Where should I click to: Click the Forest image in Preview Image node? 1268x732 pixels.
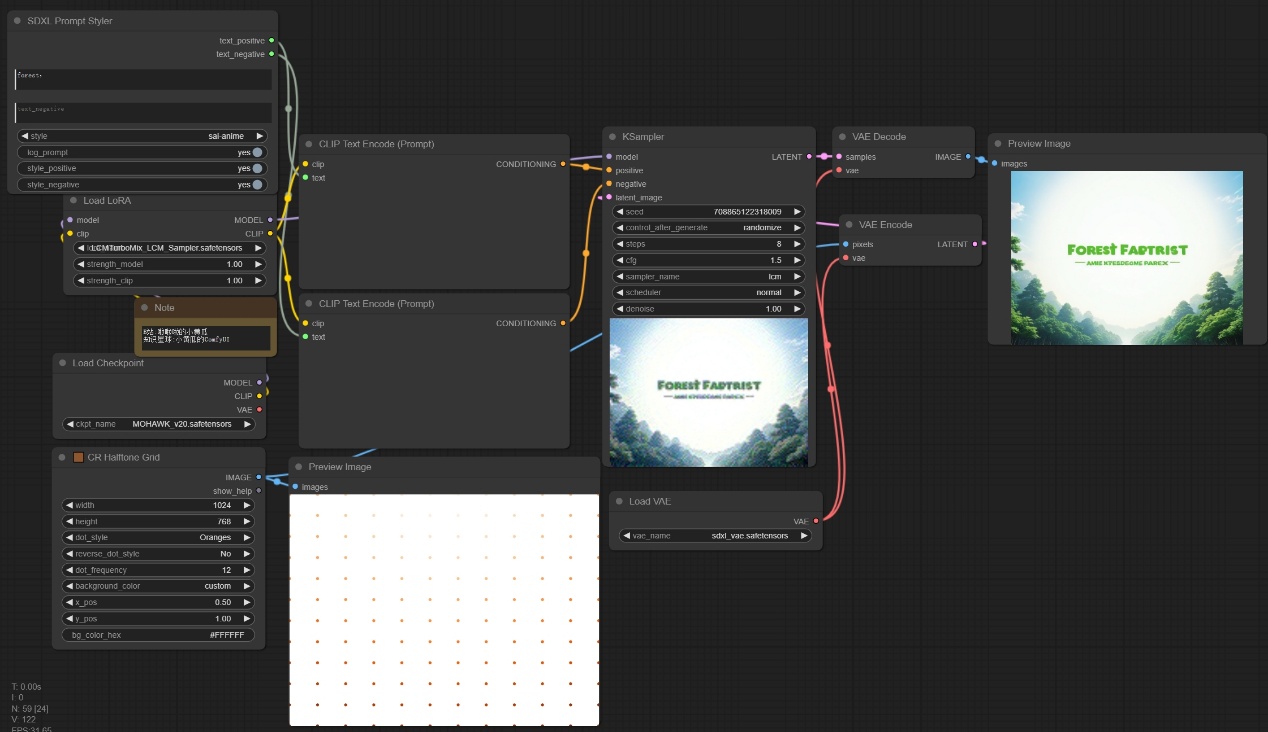[1126, 258]
